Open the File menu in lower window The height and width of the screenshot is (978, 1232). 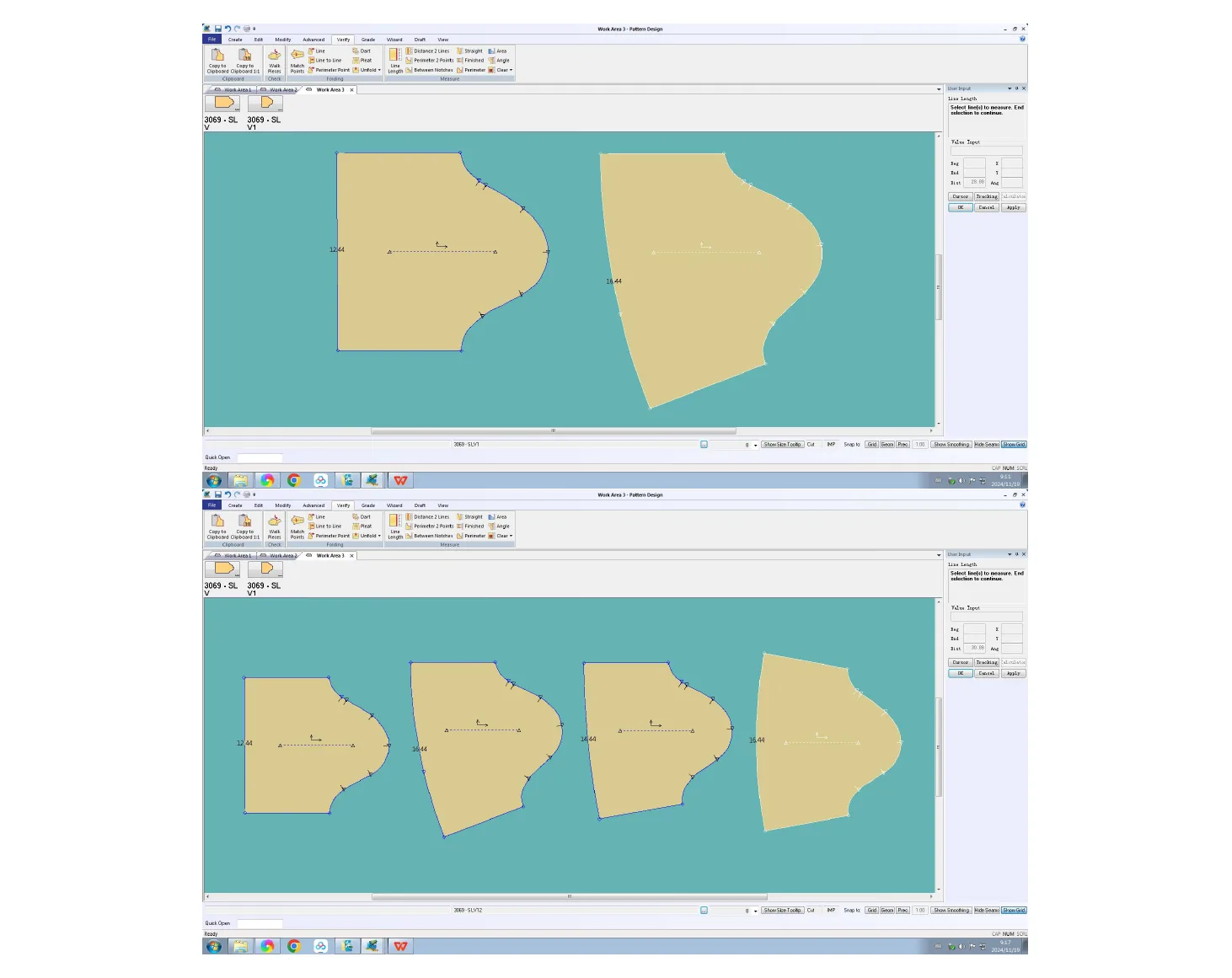coord(212,505)
